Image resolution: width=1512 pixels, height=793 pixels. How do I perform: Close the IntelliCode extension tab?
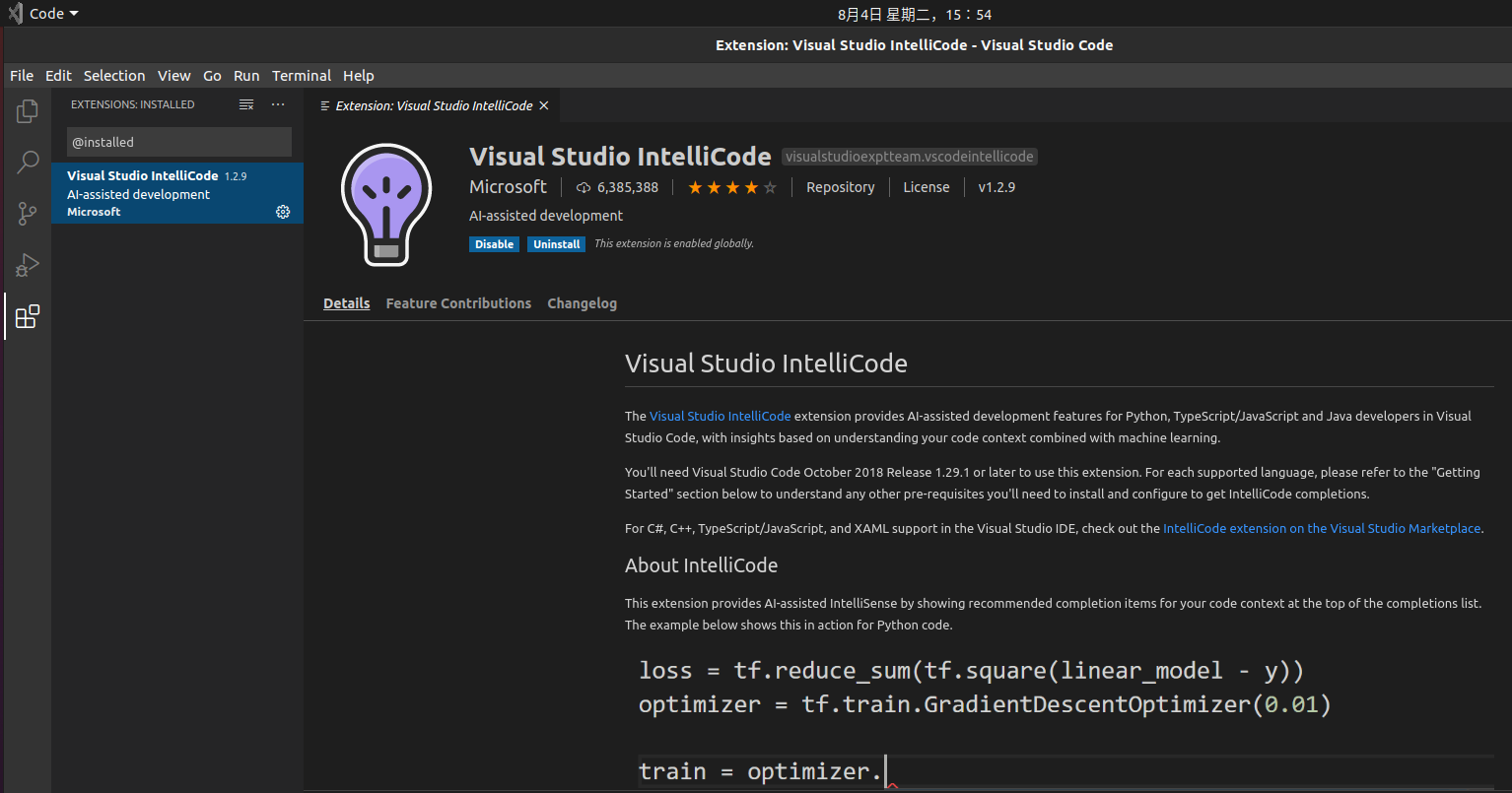tap(543, 105)
